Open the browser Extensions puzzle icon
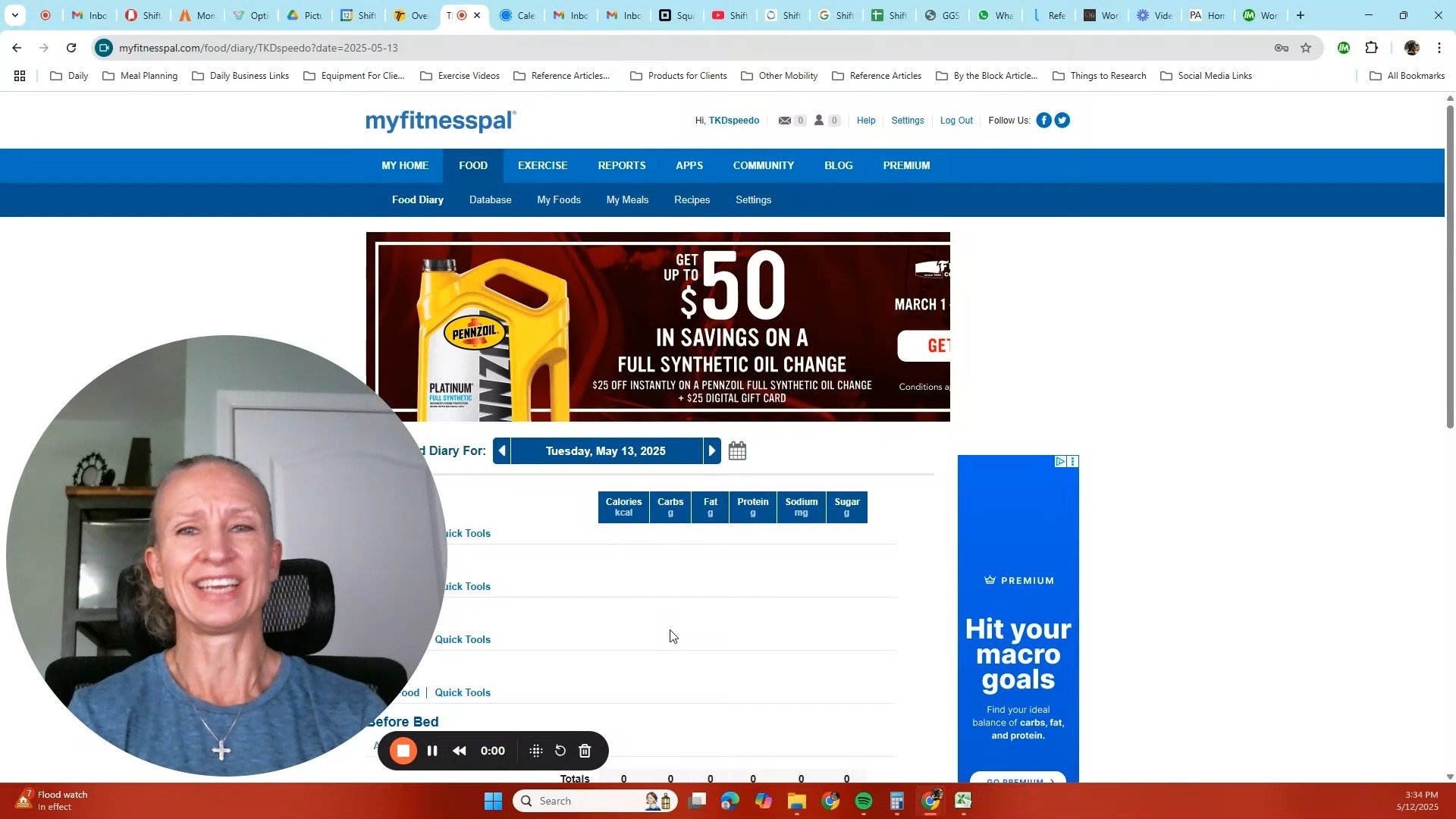This screenshot has width=1456, height=819. (x=1371, y=48)
